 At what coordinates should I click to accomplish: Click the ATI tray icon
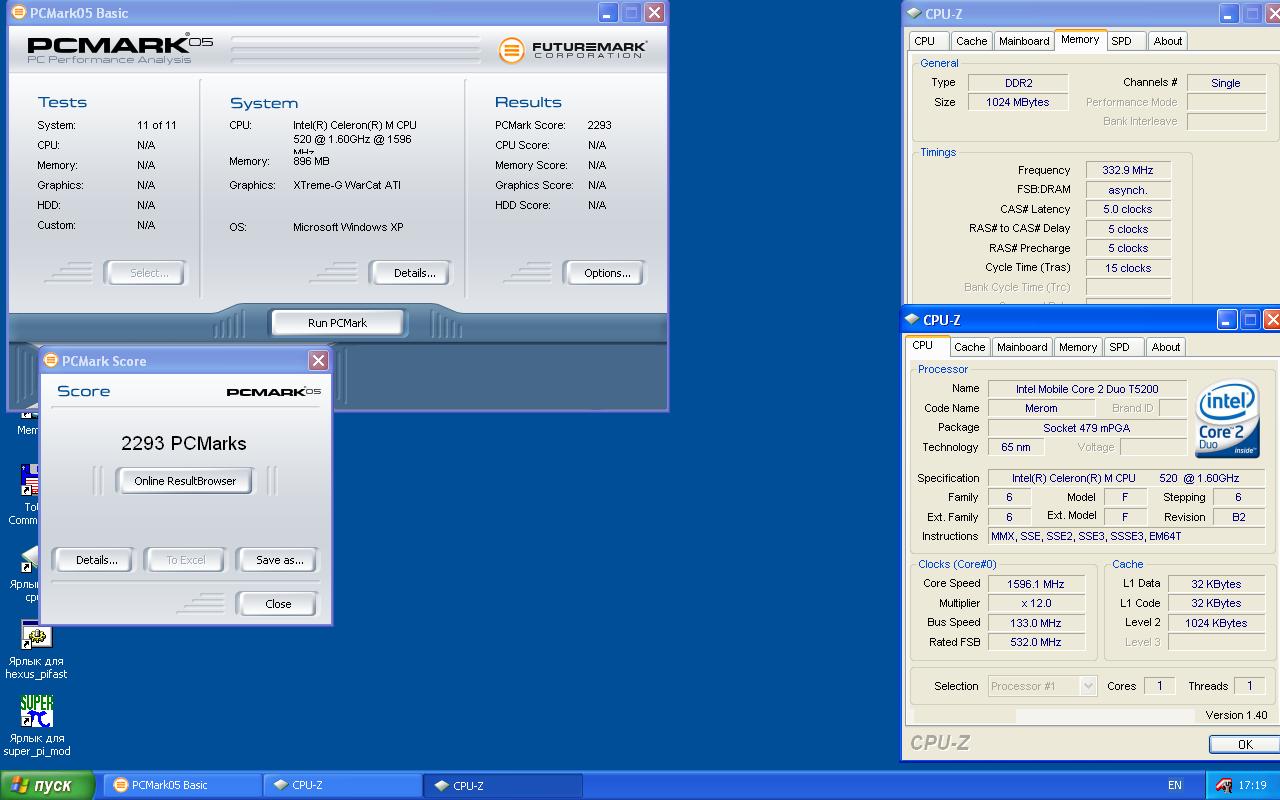pyautogui.click(x=1223, y=786)
